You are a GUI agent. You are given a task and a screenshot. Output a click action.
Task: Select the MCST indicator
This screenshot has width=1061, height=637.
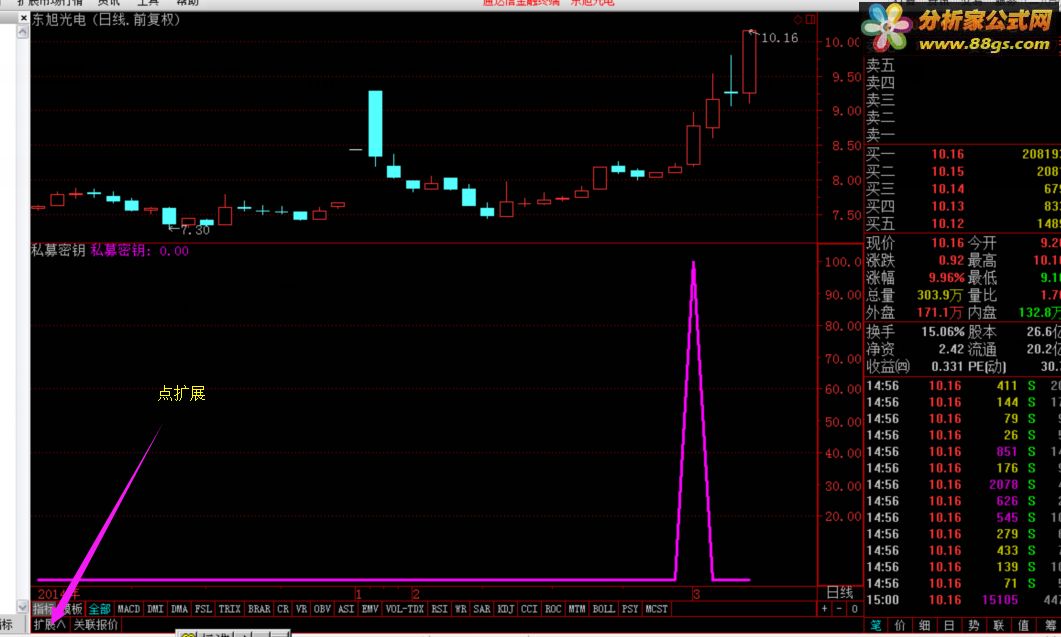click(656, 609)
